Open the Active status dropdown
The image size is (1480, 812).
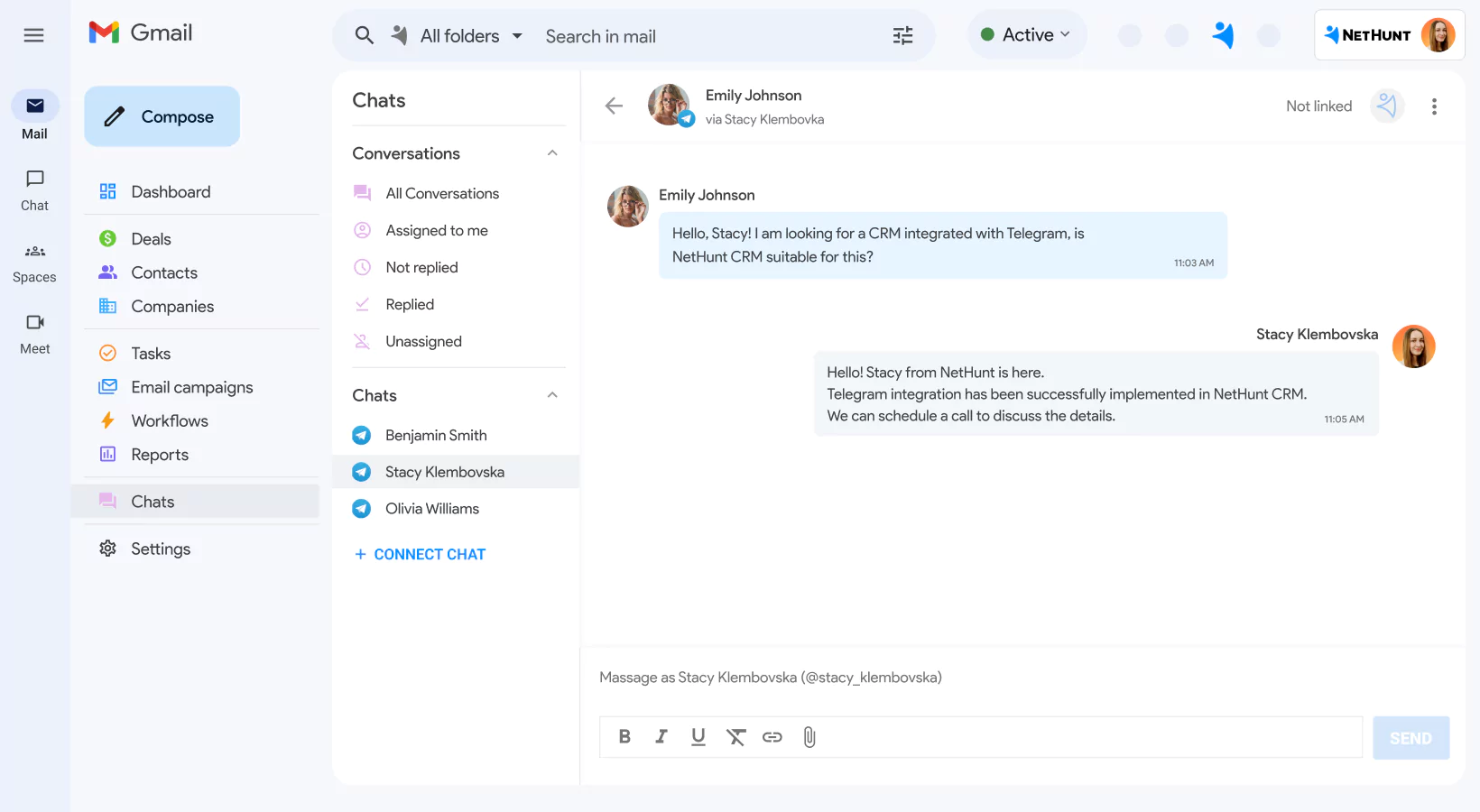tap(1026, 33)
